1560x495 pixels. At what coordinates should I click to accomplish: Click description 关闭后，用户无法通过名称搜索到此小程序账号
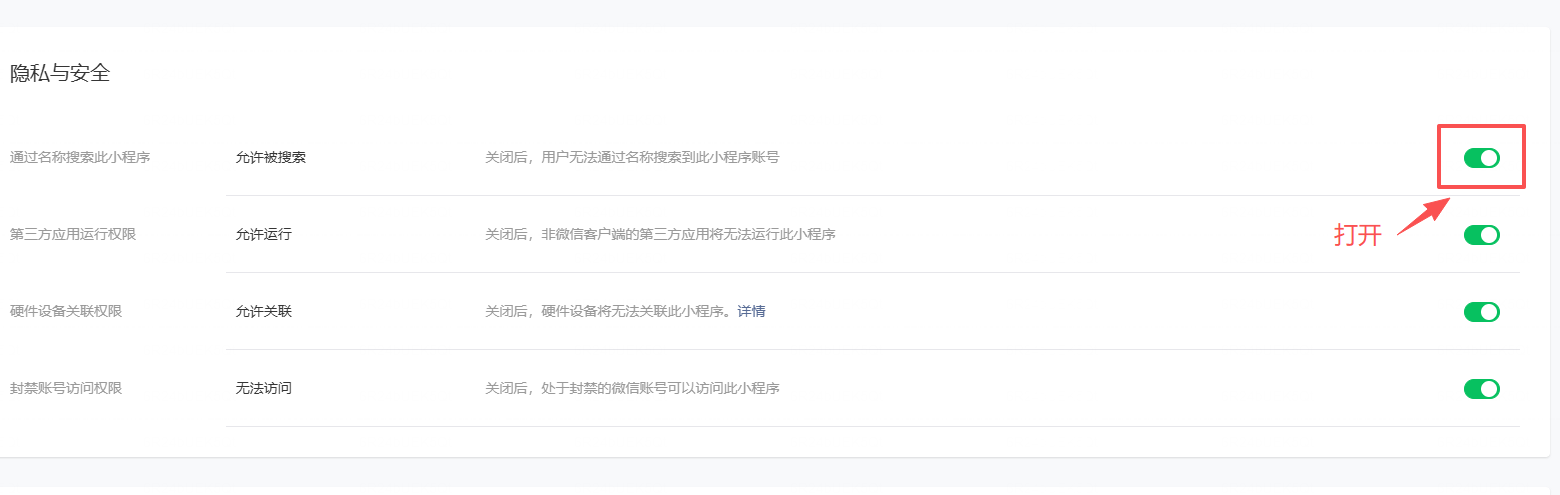(632, 157)
